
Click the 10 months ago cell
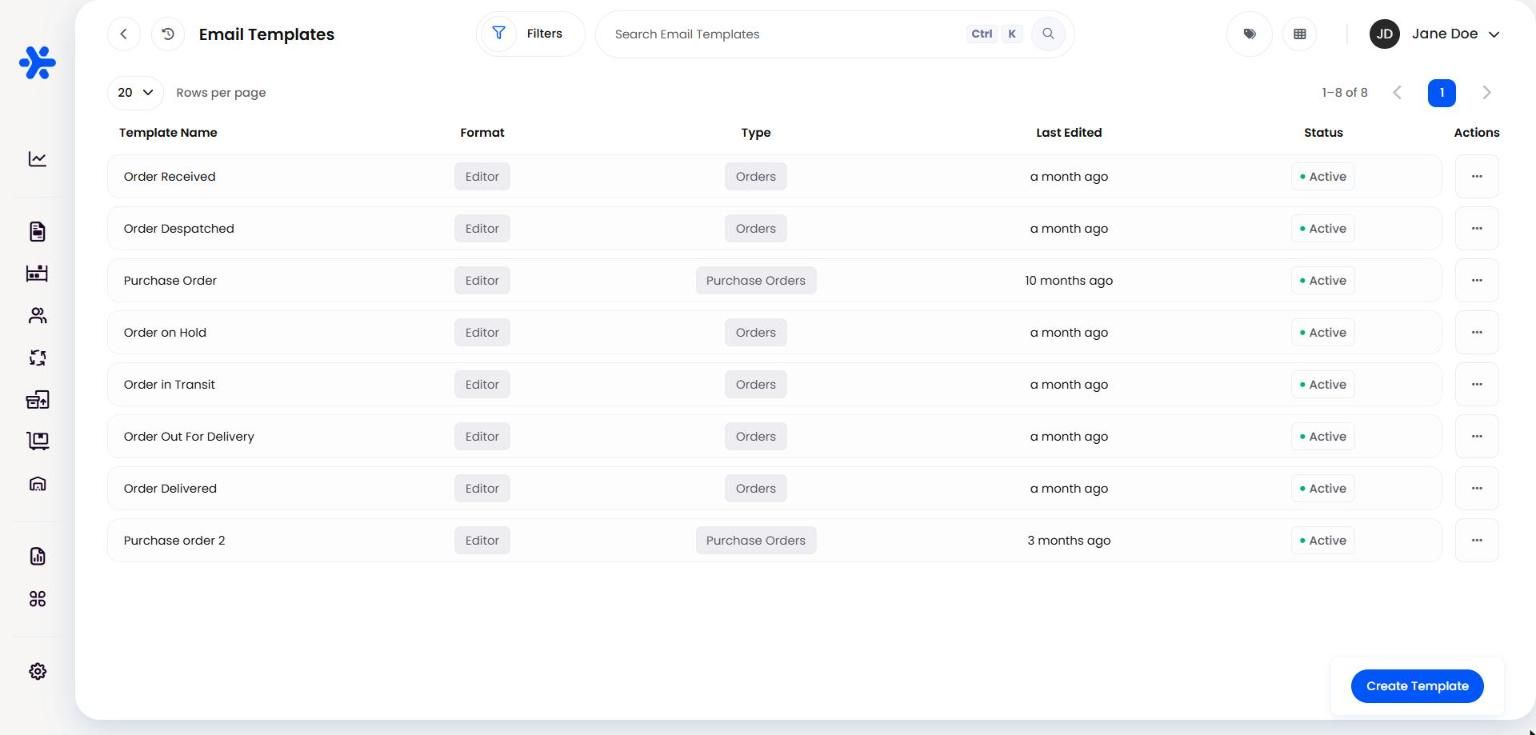1069,281
